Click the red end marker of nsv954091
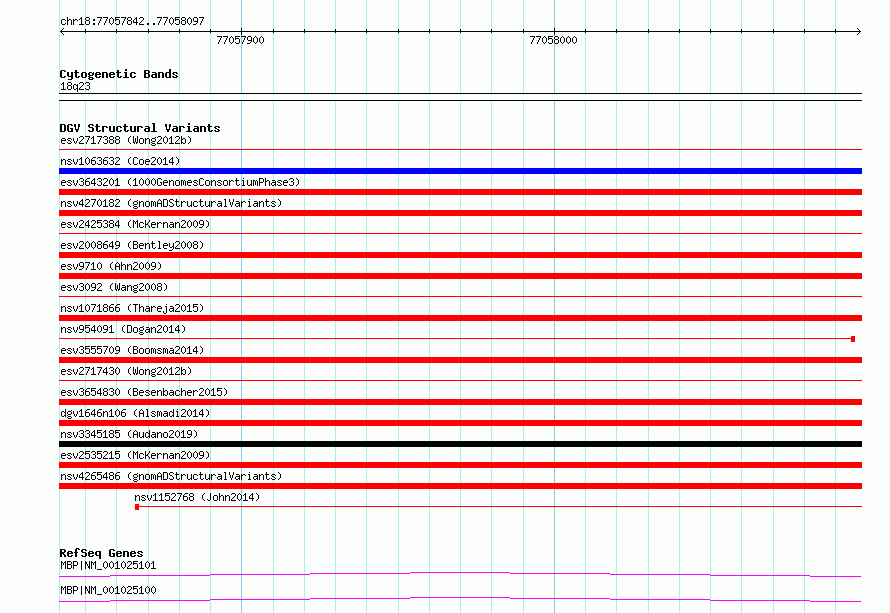The height and width of the screenshot is (613, 890). point(853,339)
